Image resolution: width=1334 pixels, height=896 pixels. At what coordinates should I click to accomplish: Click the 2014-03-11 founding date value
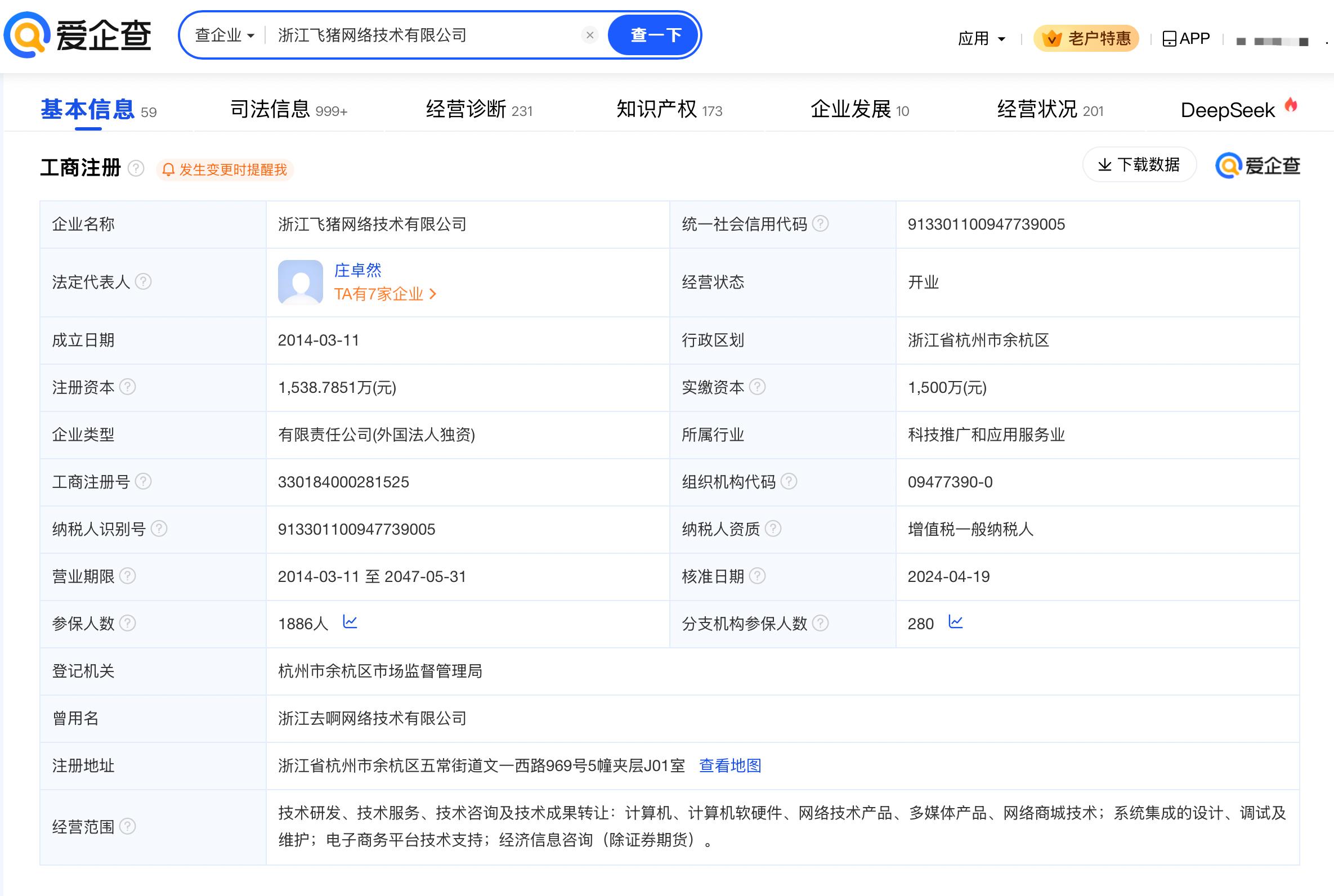(318, 340)
